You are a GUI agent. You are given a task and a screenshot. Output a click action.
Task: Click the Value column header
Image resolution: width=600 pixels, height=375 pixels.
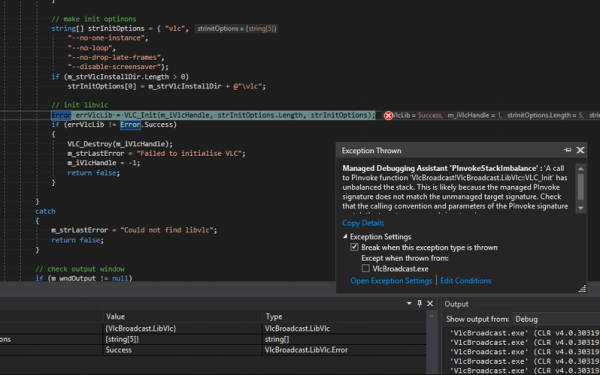pyautogui.click(x=183, y=316)
